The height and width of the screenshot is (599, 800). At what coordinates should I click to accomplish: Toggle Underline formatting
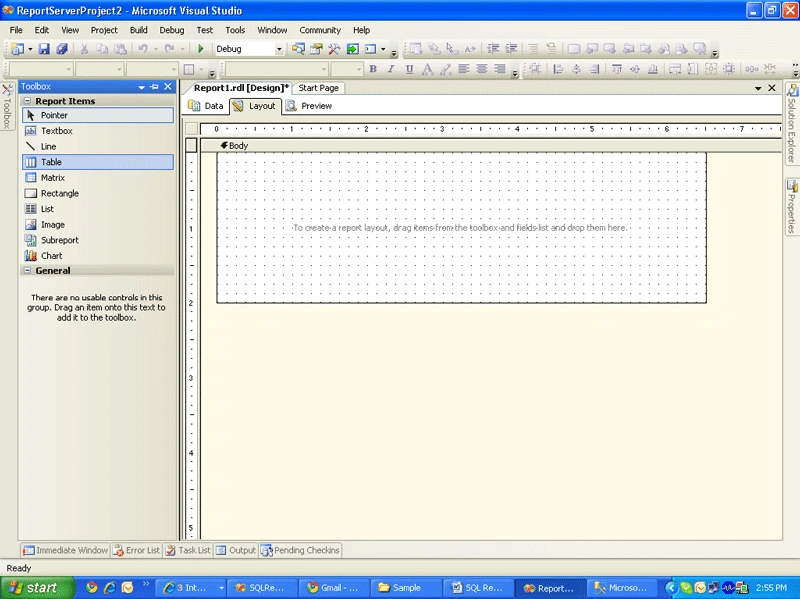409,69
